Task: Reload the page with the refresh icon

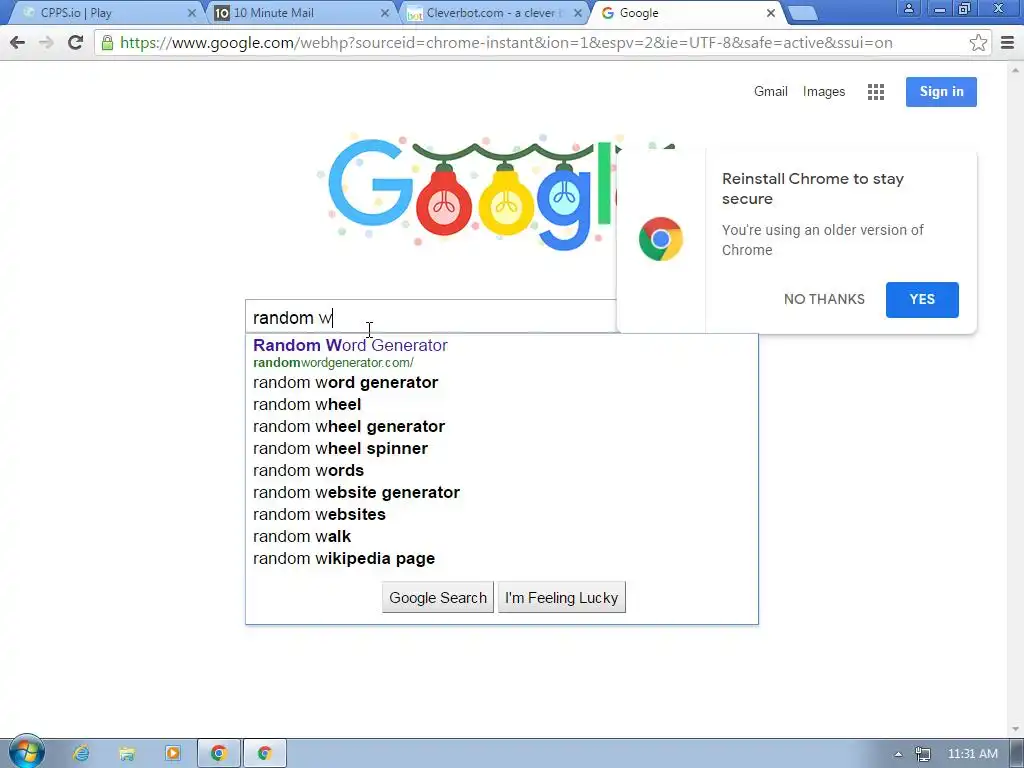Action: click(x=75, y=43)
